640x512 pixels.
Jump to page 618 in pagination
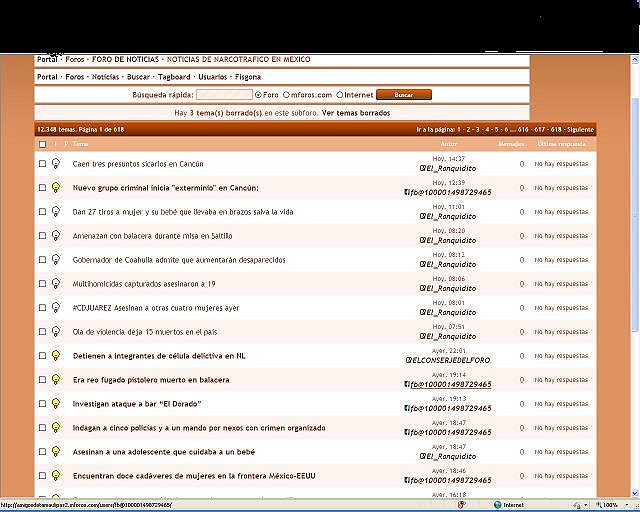pyautogui.click(x=556, y=129)
